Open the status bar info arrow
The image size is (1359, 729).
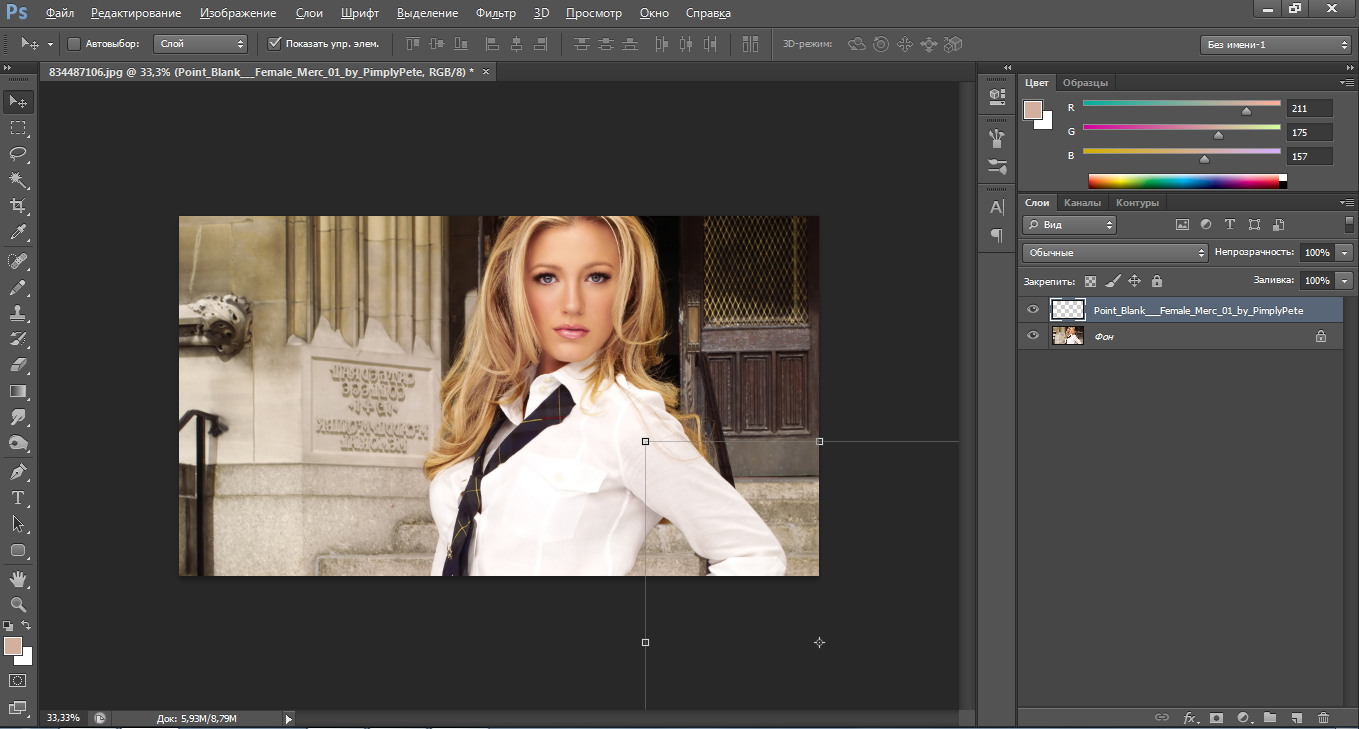click(289, 718)
